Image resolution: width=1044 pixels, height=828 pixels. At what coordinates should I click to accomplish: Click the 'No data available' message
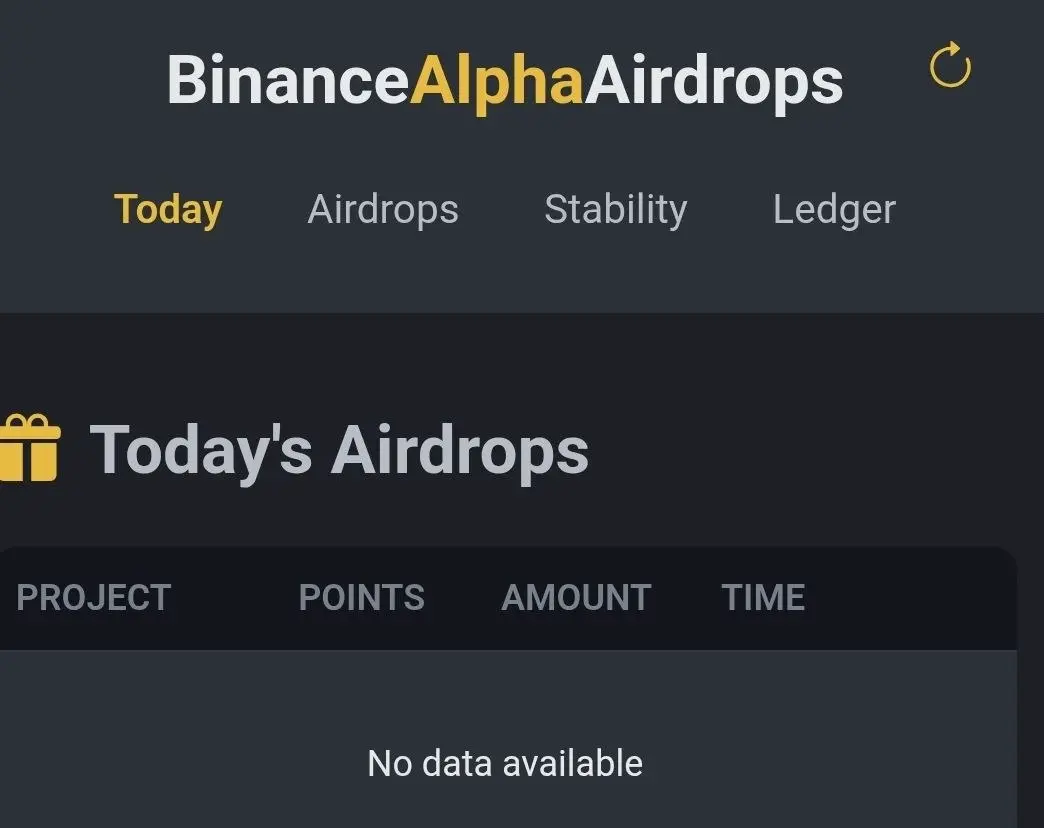[x=505, y=764]
